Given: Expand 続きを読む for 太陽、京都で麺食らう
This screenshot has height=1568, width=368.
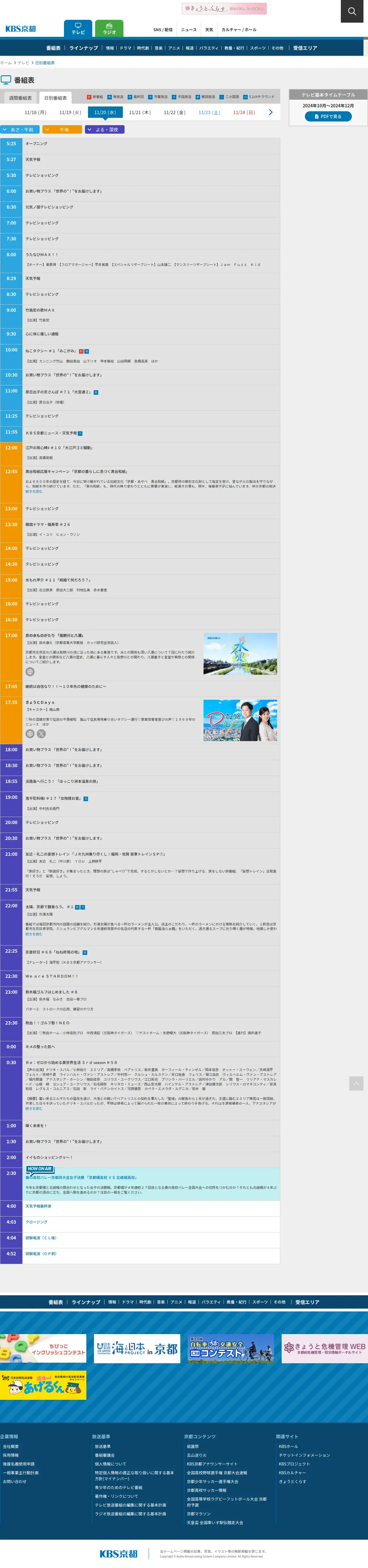Looking at the screenshot, I should [34, 934].
